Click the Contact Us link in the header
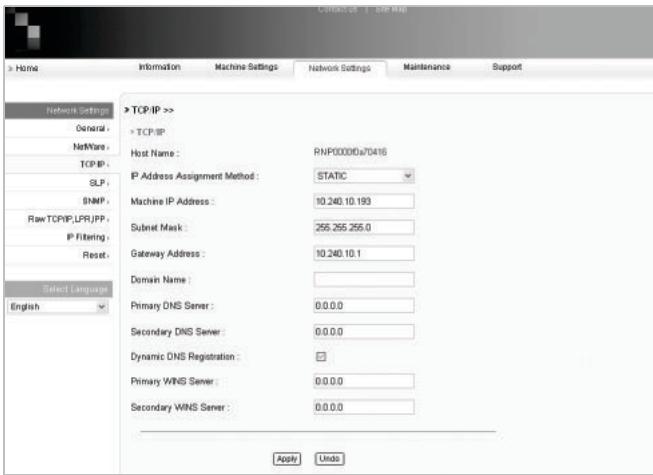Image resolution: width=653 pixels, height=475 pixels. (x=337, y=9)
